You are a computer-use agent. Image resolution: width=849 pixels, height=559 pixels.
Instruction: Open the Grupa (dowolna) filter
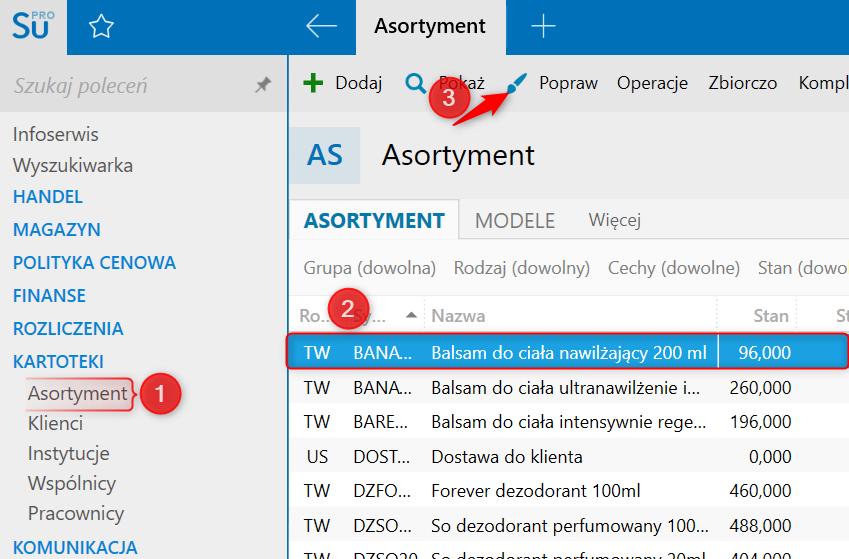tap(369, 268)
